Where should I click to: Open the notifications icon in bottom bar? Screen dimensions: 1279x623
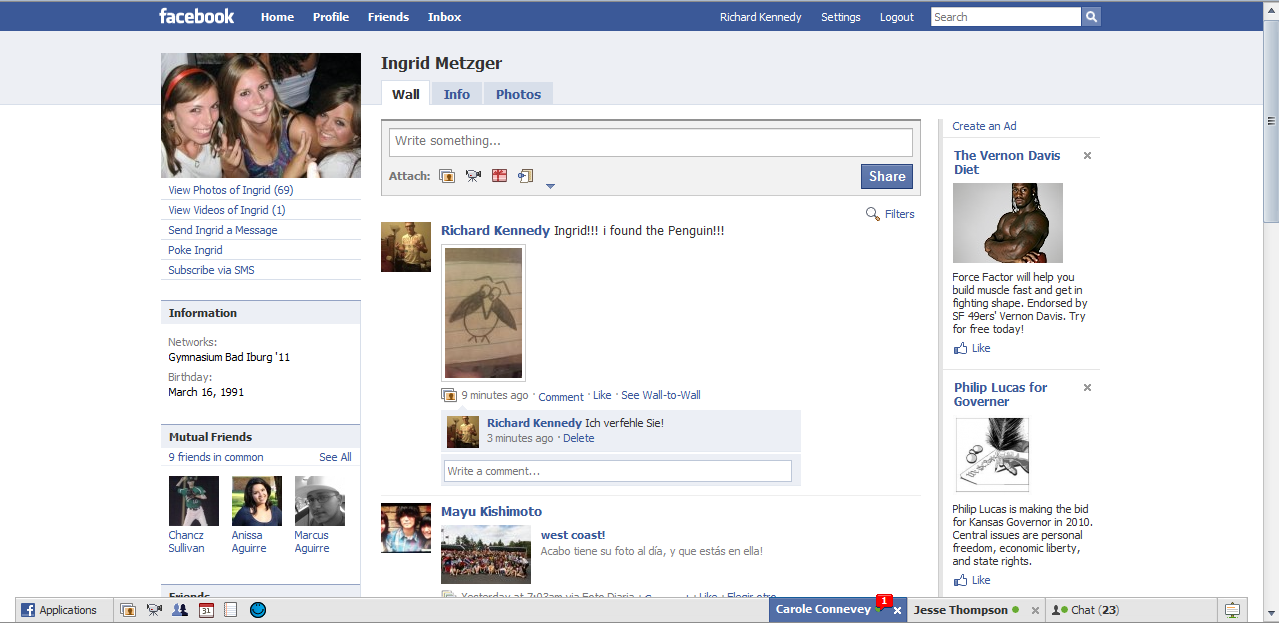click(1233, 610)
